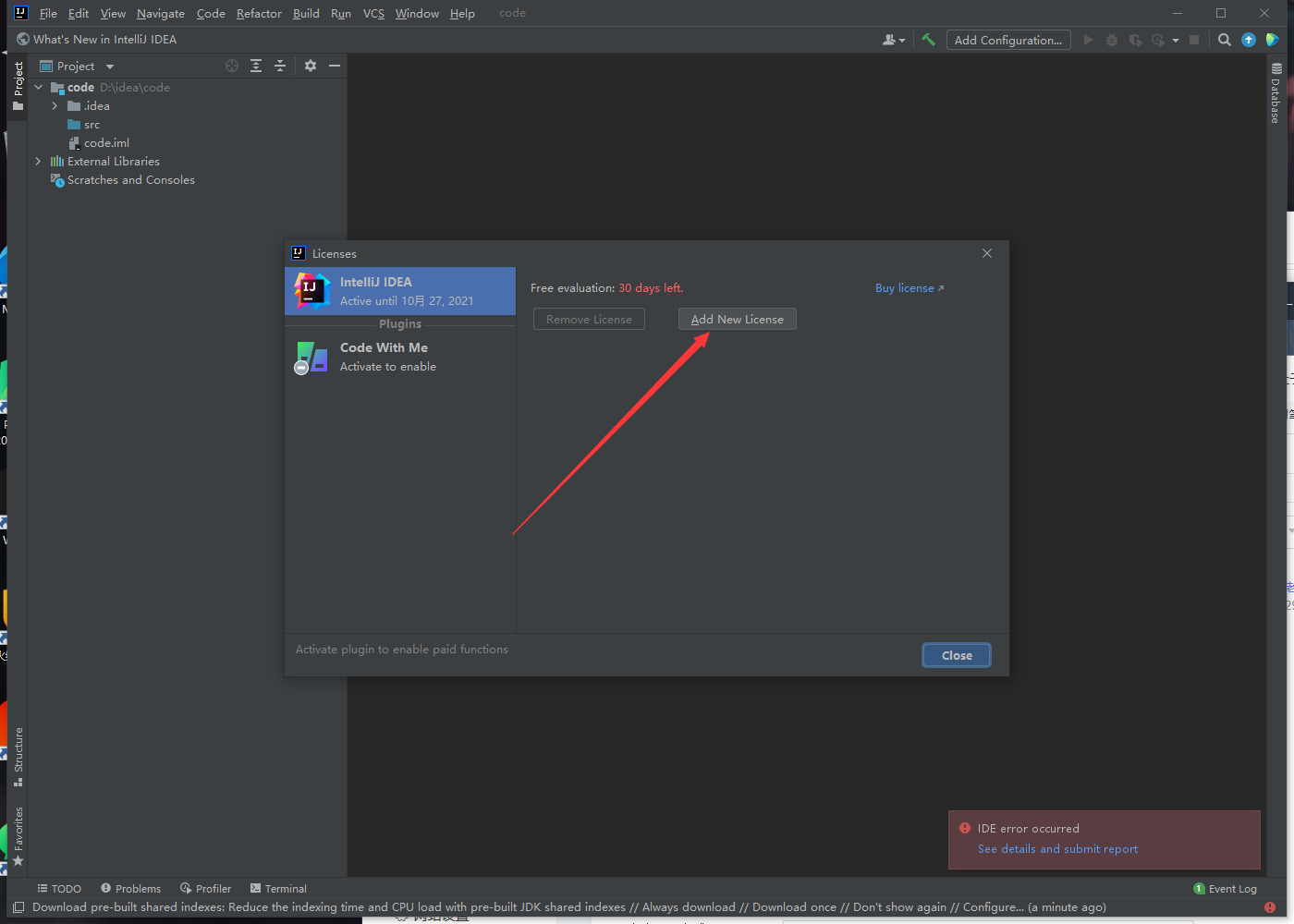1294x924 pixels.
Task: Click the Remove License button
Action: 589,319
